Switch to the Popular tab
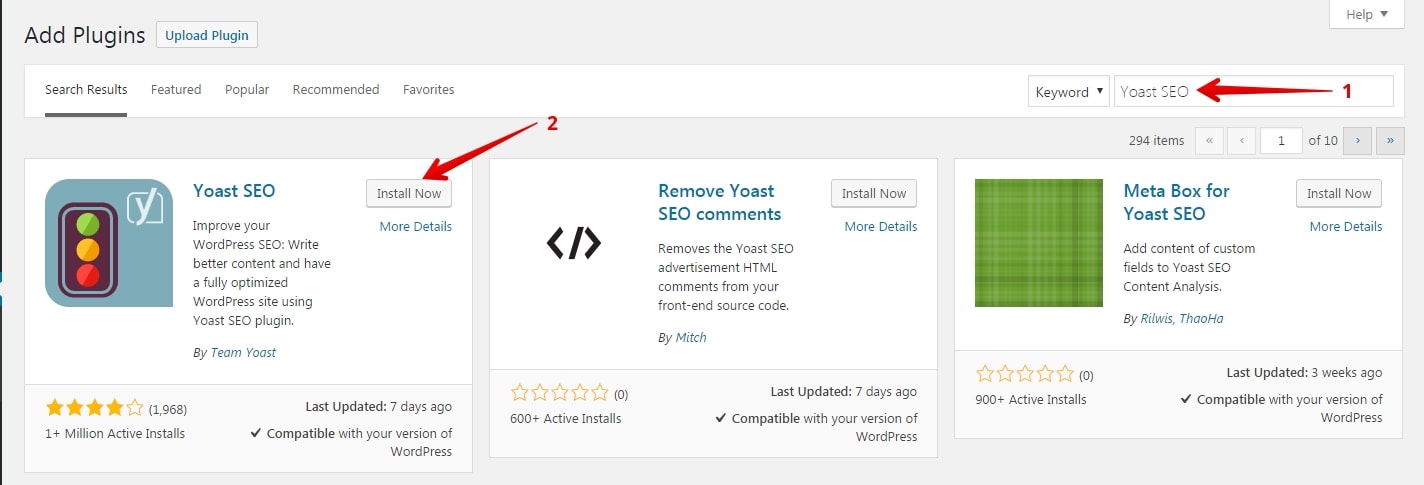 click(247, 90)
